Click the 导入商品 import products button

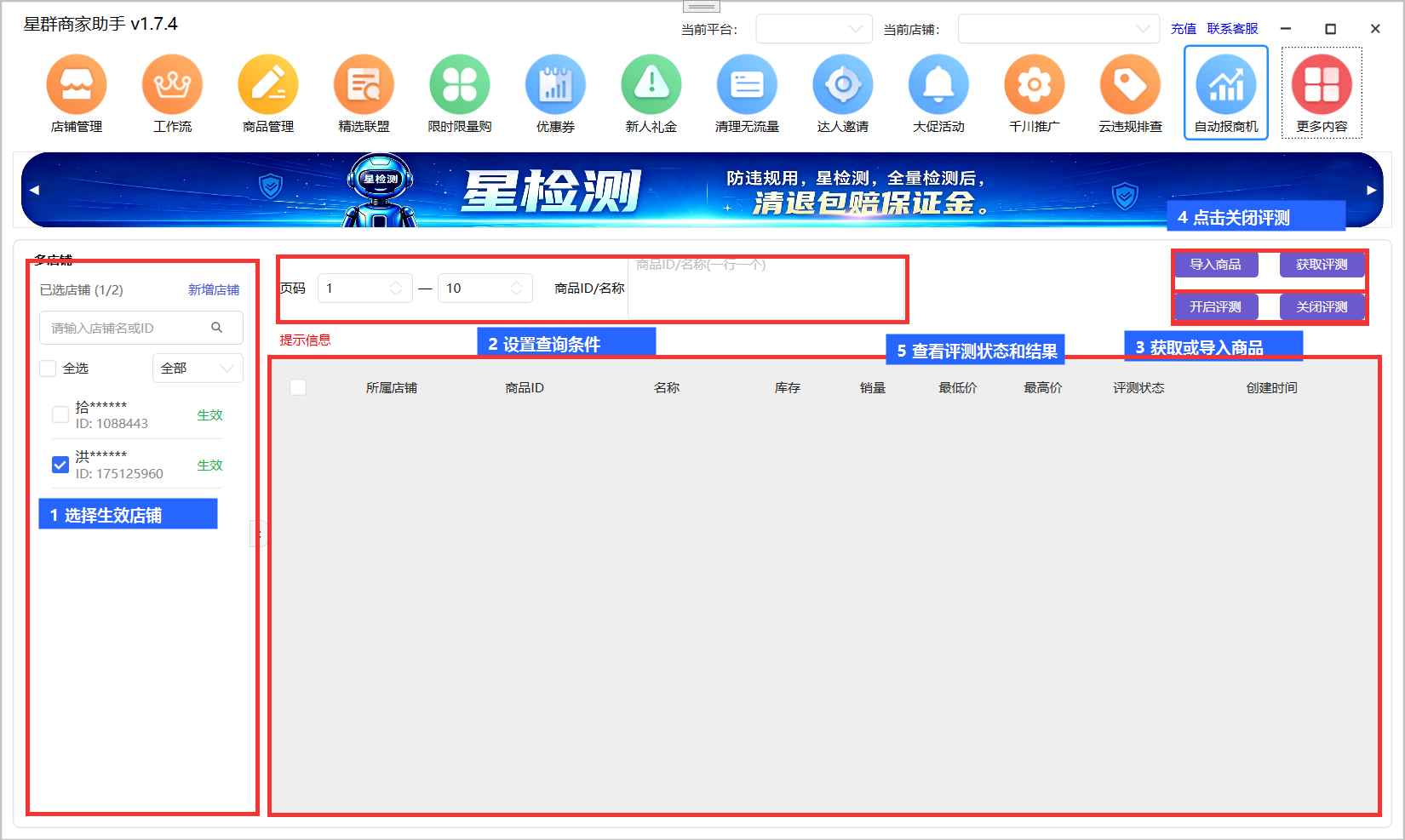pyautogui.click(x=1215, y=265)
